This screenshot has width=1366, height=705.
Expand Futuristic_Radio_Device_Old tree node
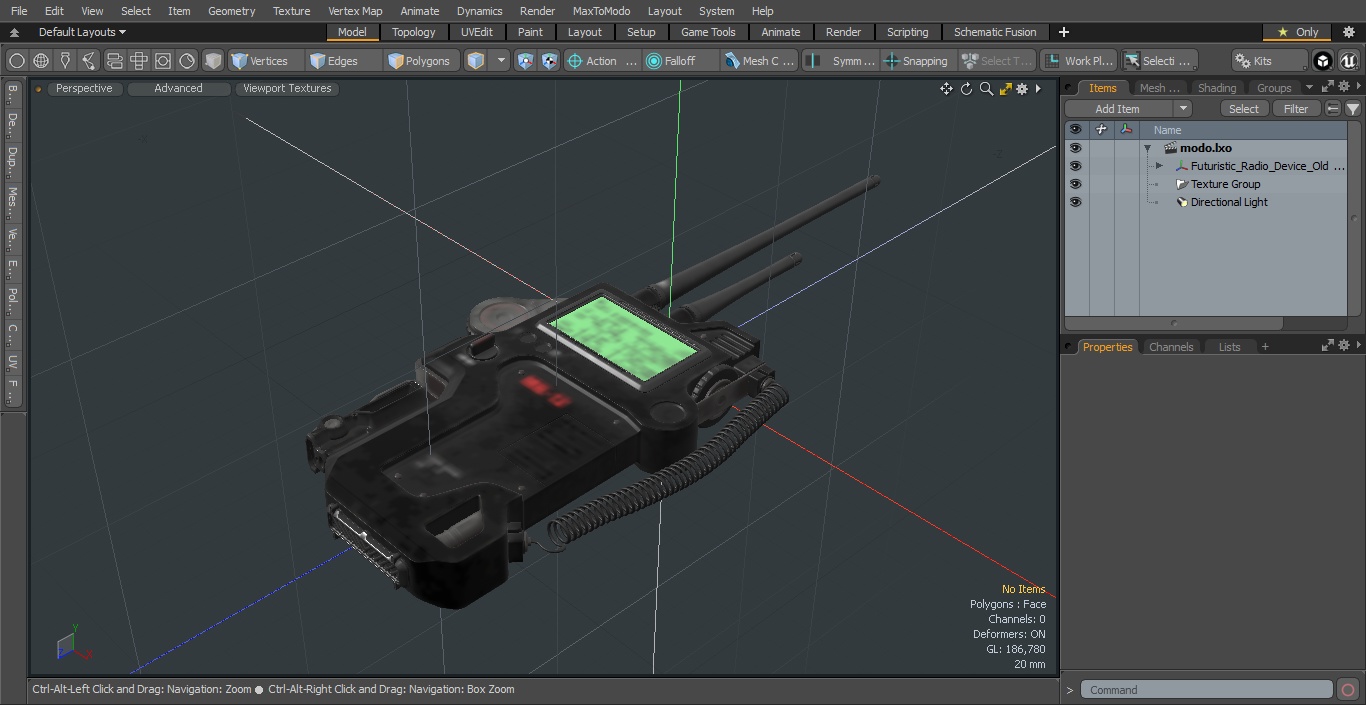tap(1159, 166)
